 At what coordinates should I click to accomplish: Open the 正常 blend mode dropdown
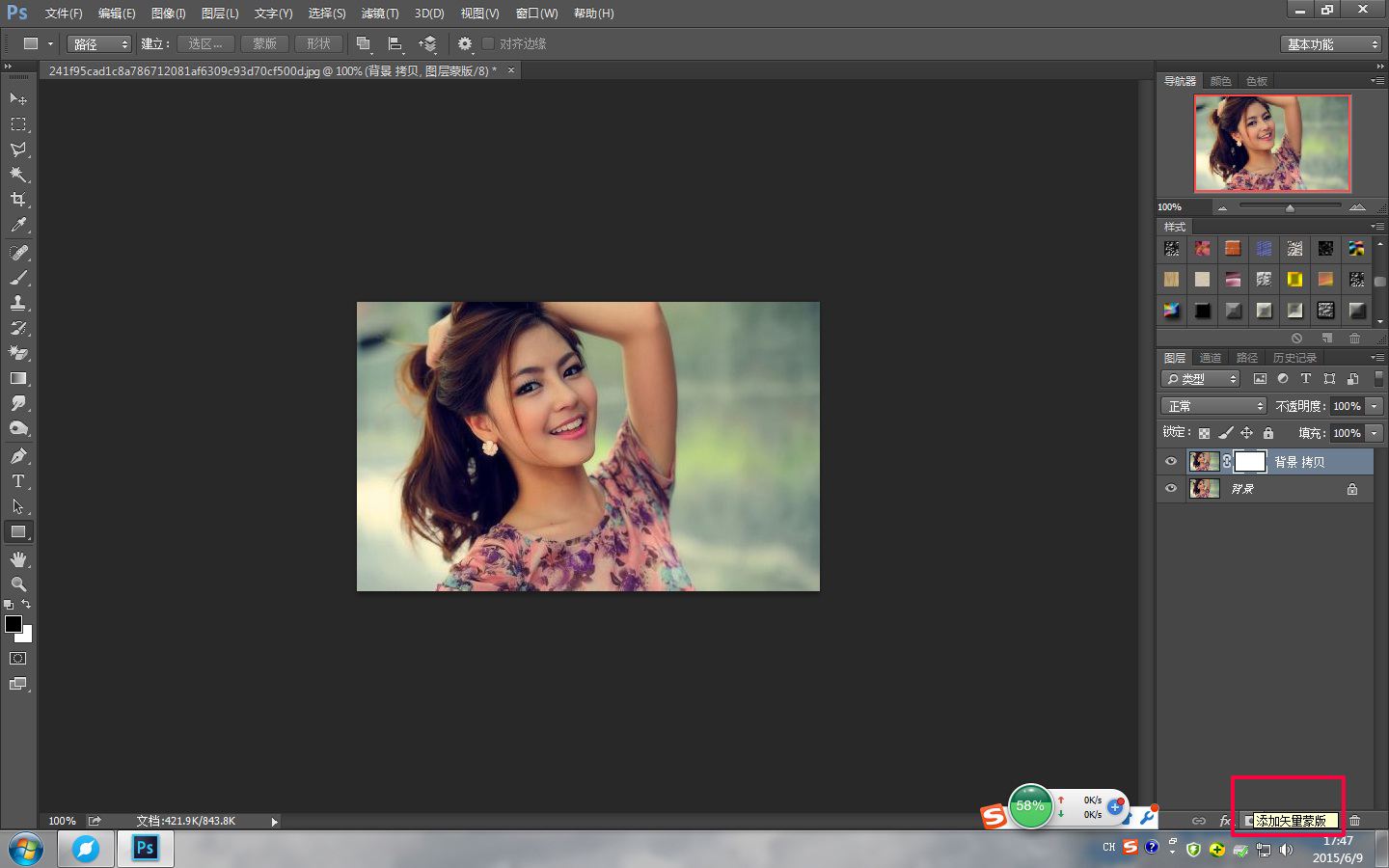1212,406
